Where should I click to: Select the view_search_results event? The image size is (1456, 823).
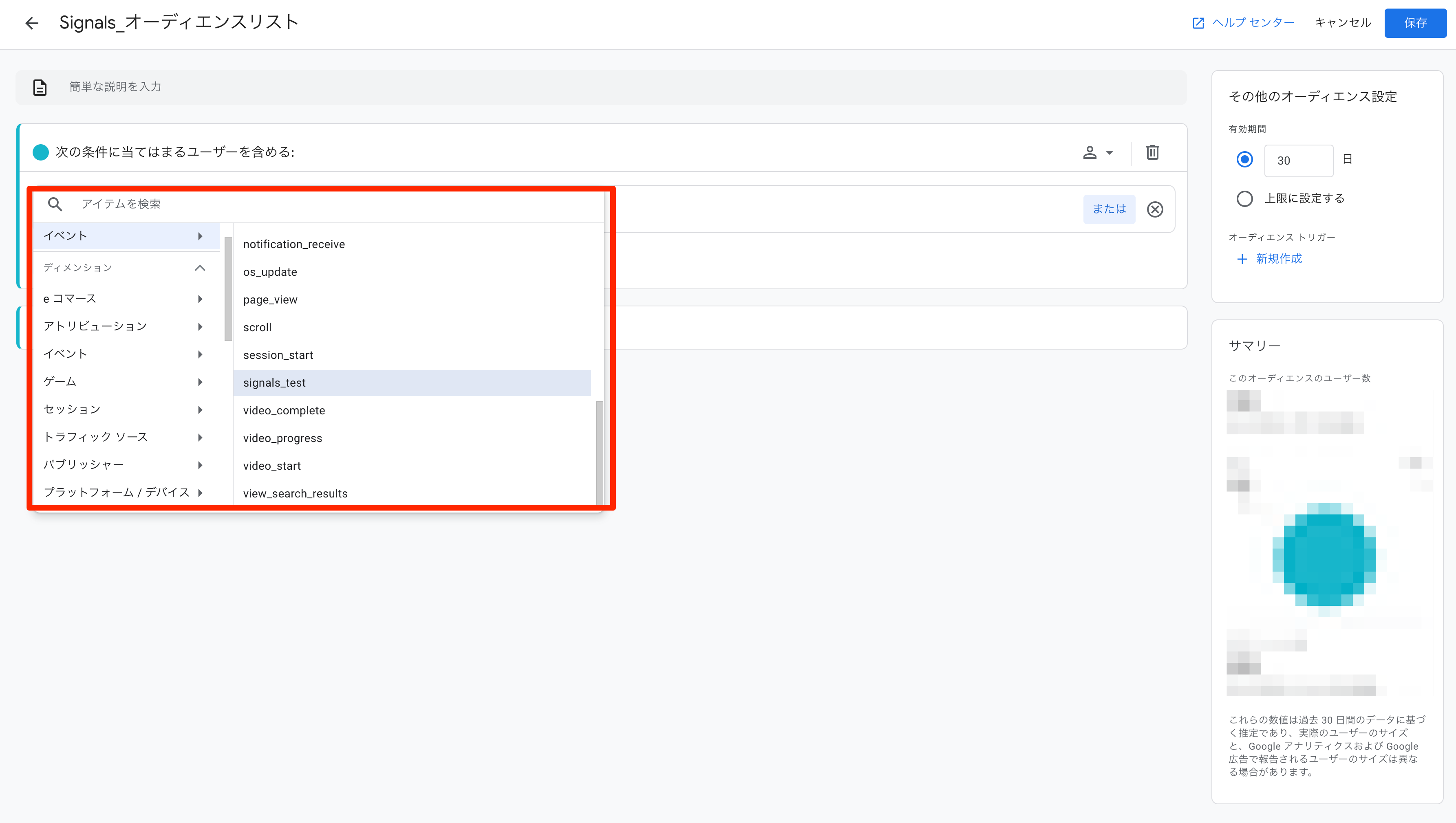point(412,493)
